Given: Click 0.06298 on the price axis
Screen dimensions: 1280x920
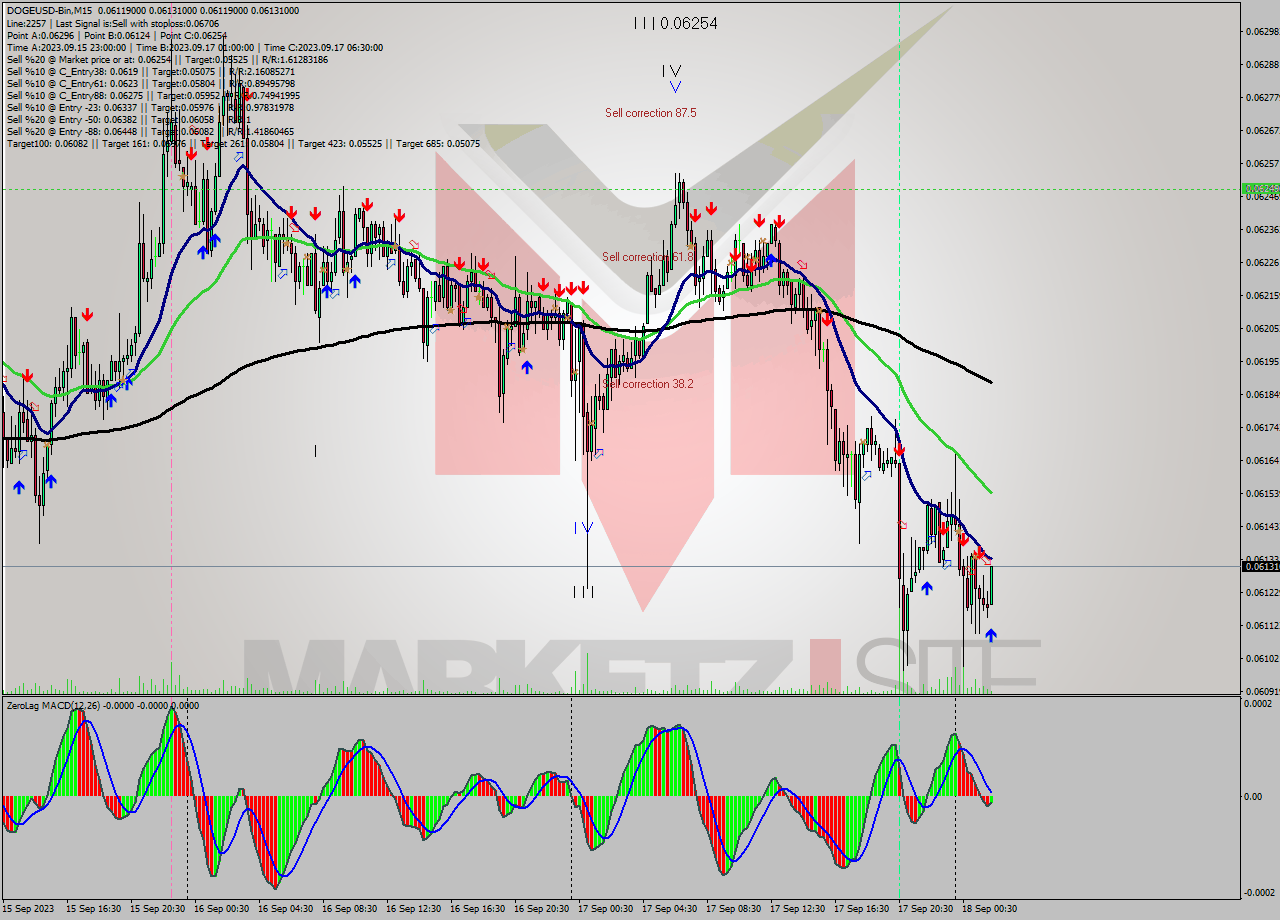Looking at the screenshot, I should coord(1263,31).
